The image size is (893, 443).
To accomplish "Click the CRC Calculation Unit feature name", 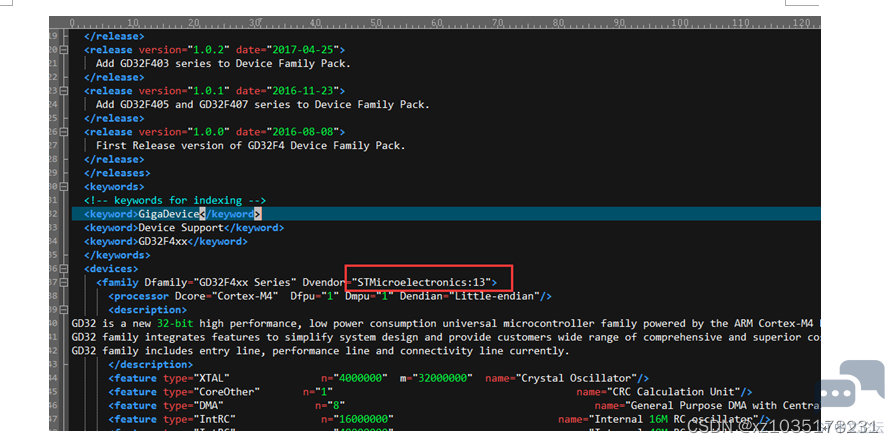I will point(674,392).
